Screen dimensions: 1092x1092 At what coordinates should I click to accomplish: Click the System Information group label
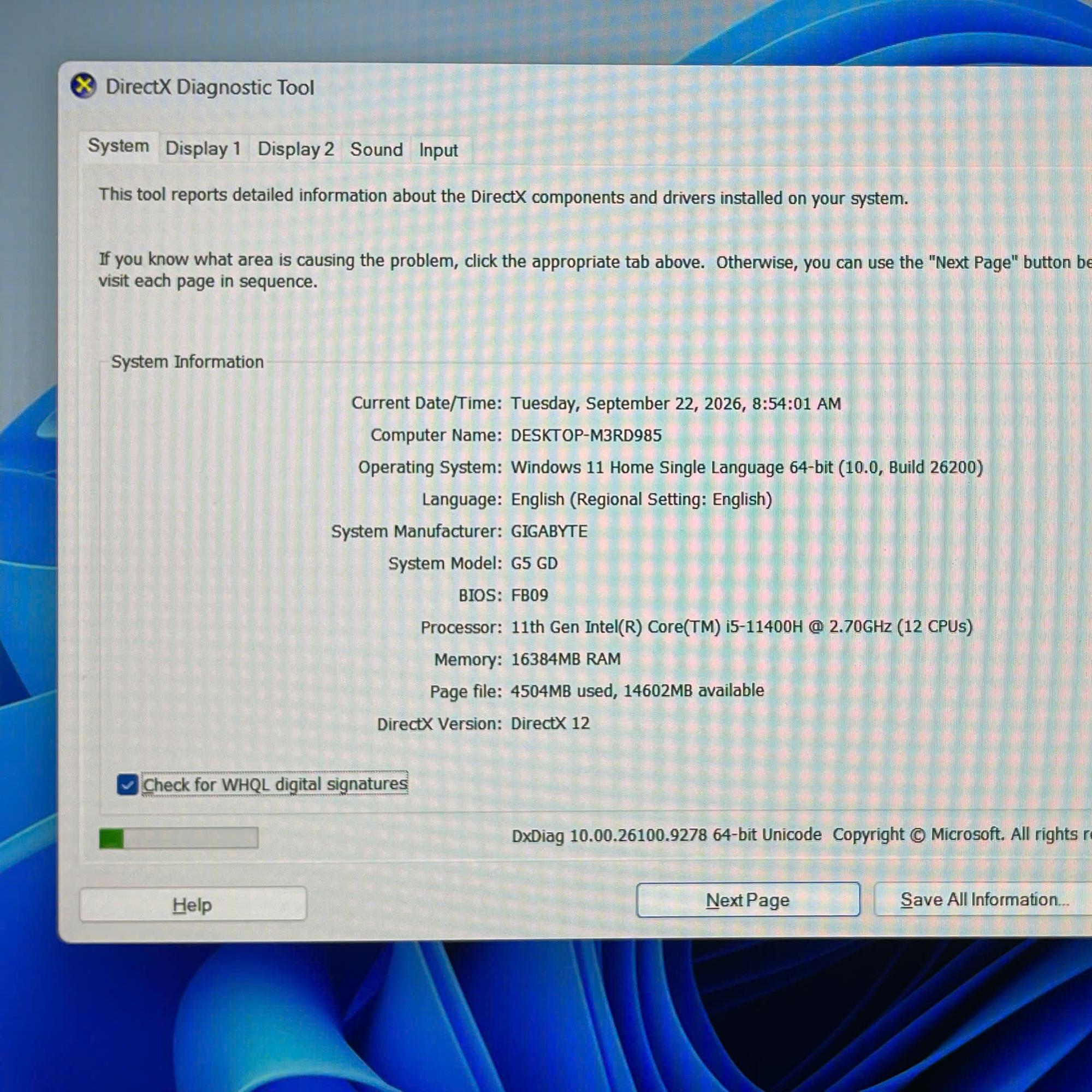(187, 362)
